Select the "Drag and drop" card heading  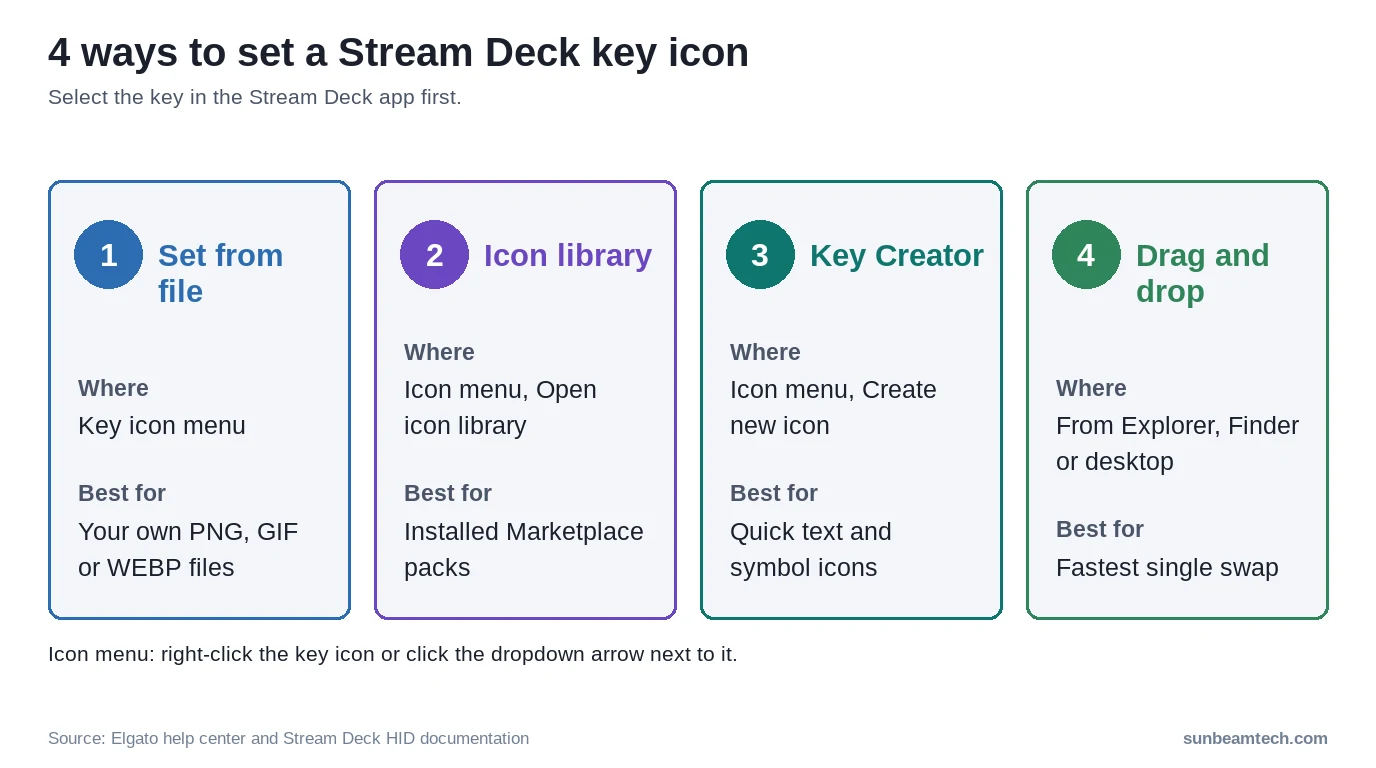[1202, 273]
